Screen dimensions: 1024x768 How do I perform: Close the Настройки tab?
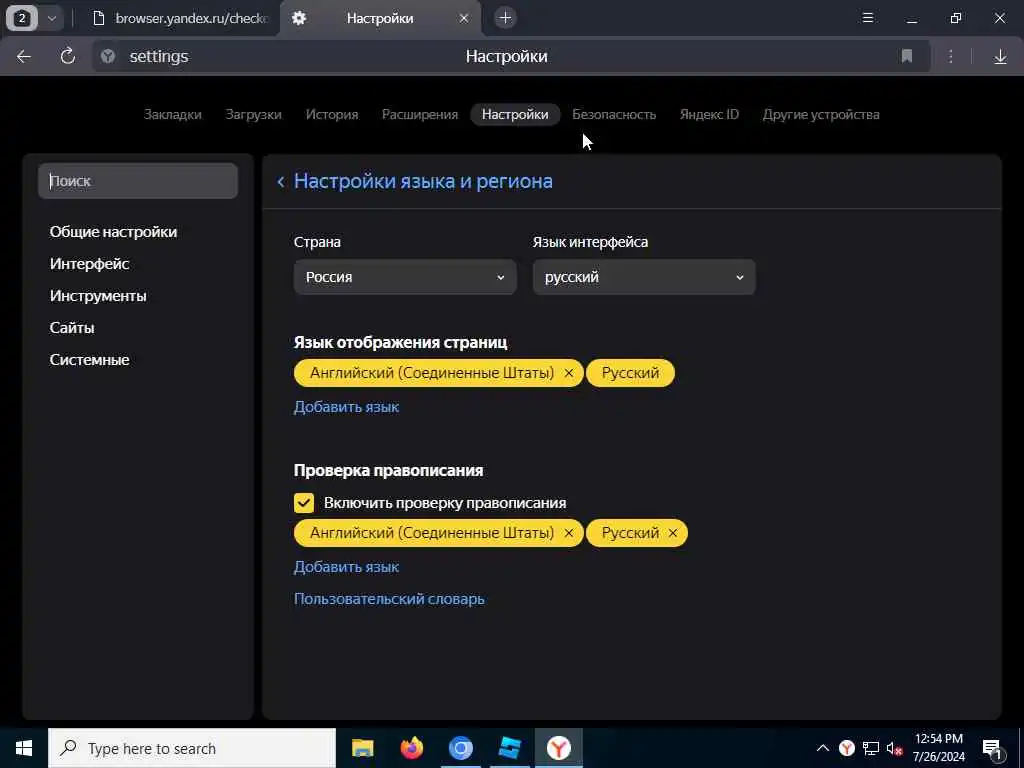point(464,18)
